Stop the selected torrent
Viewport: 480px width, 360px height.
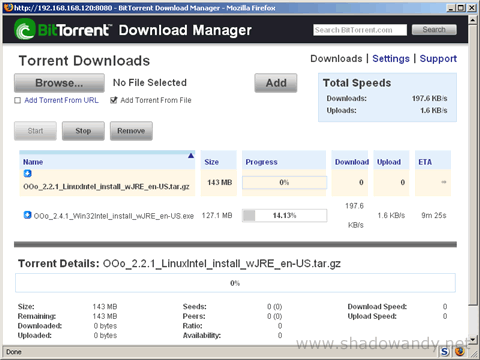[83, 131]
